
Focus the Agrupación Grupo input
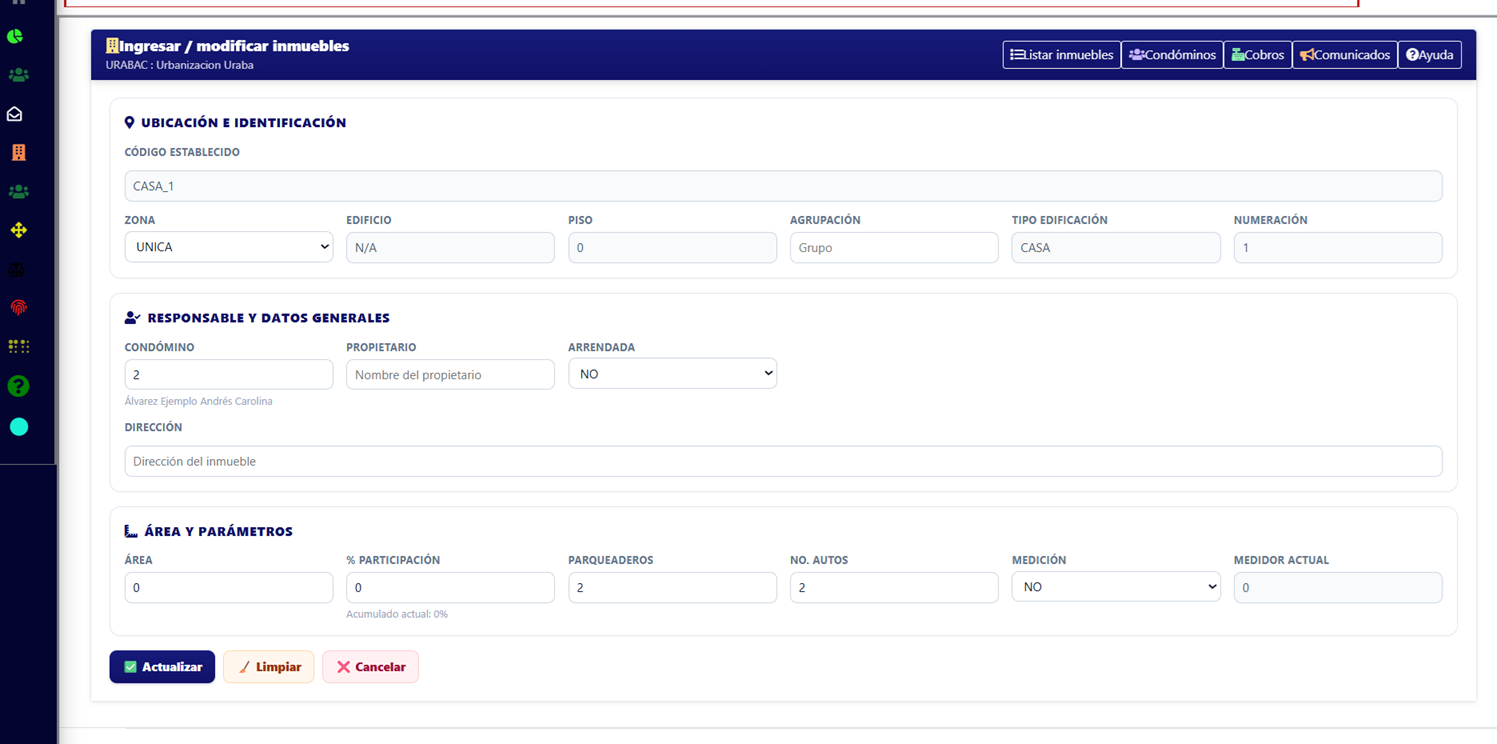coord(894,247)
